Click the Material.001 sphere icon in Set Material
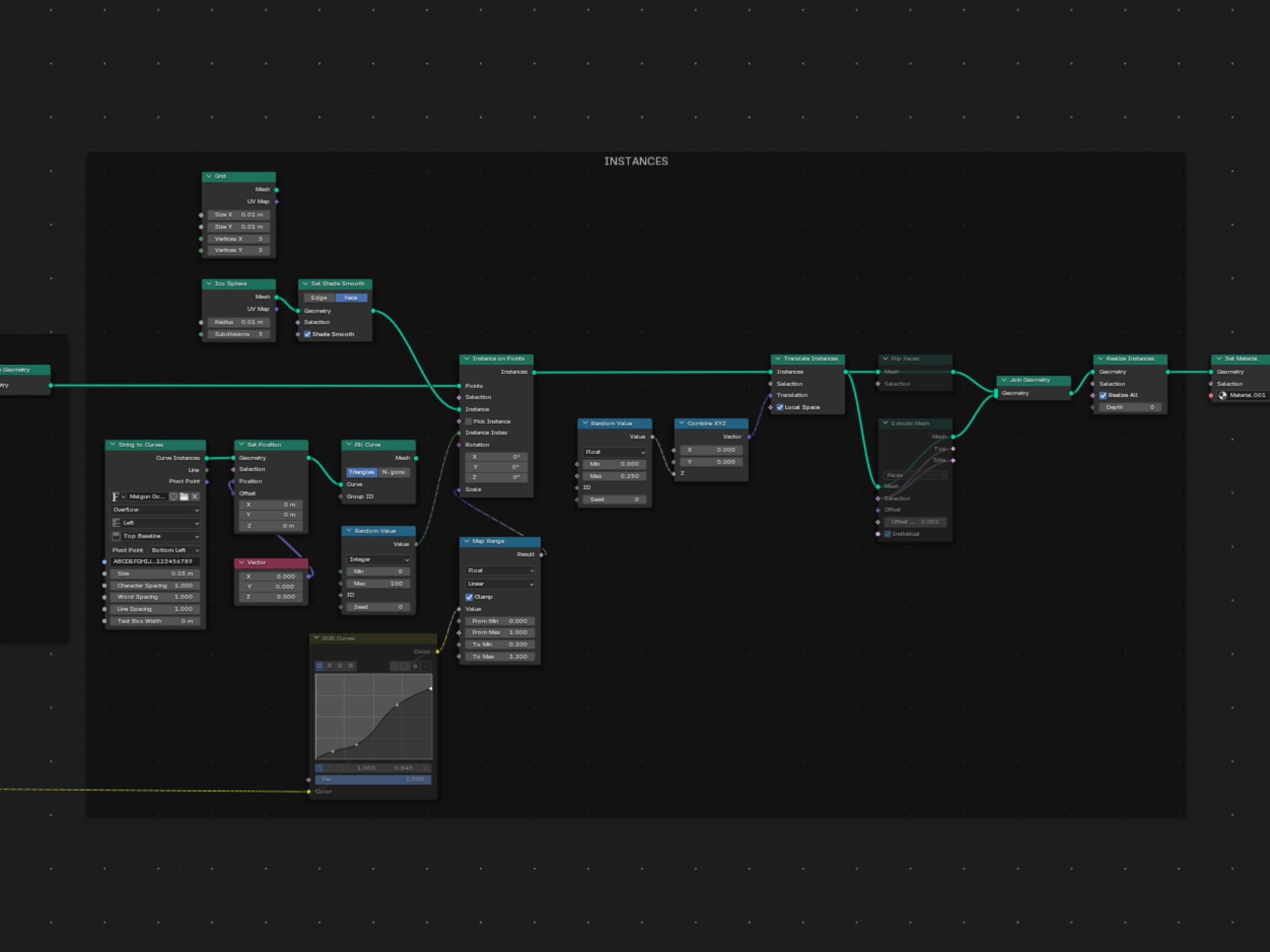Viewport: 1270px width, 952px height. coord(1222,395)
